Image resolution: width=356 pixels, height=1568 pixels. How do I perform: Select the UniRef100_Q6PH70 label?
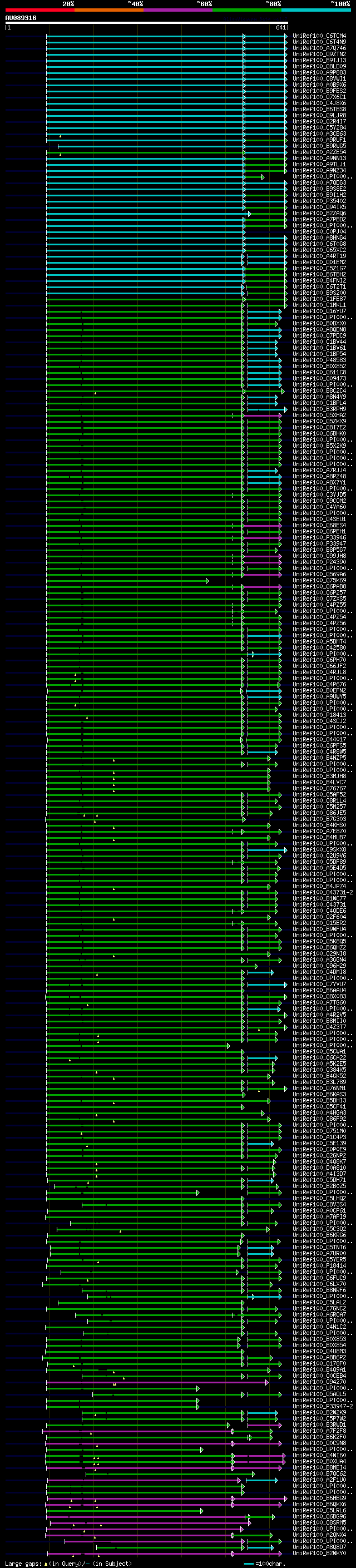[x=319, y=660]
